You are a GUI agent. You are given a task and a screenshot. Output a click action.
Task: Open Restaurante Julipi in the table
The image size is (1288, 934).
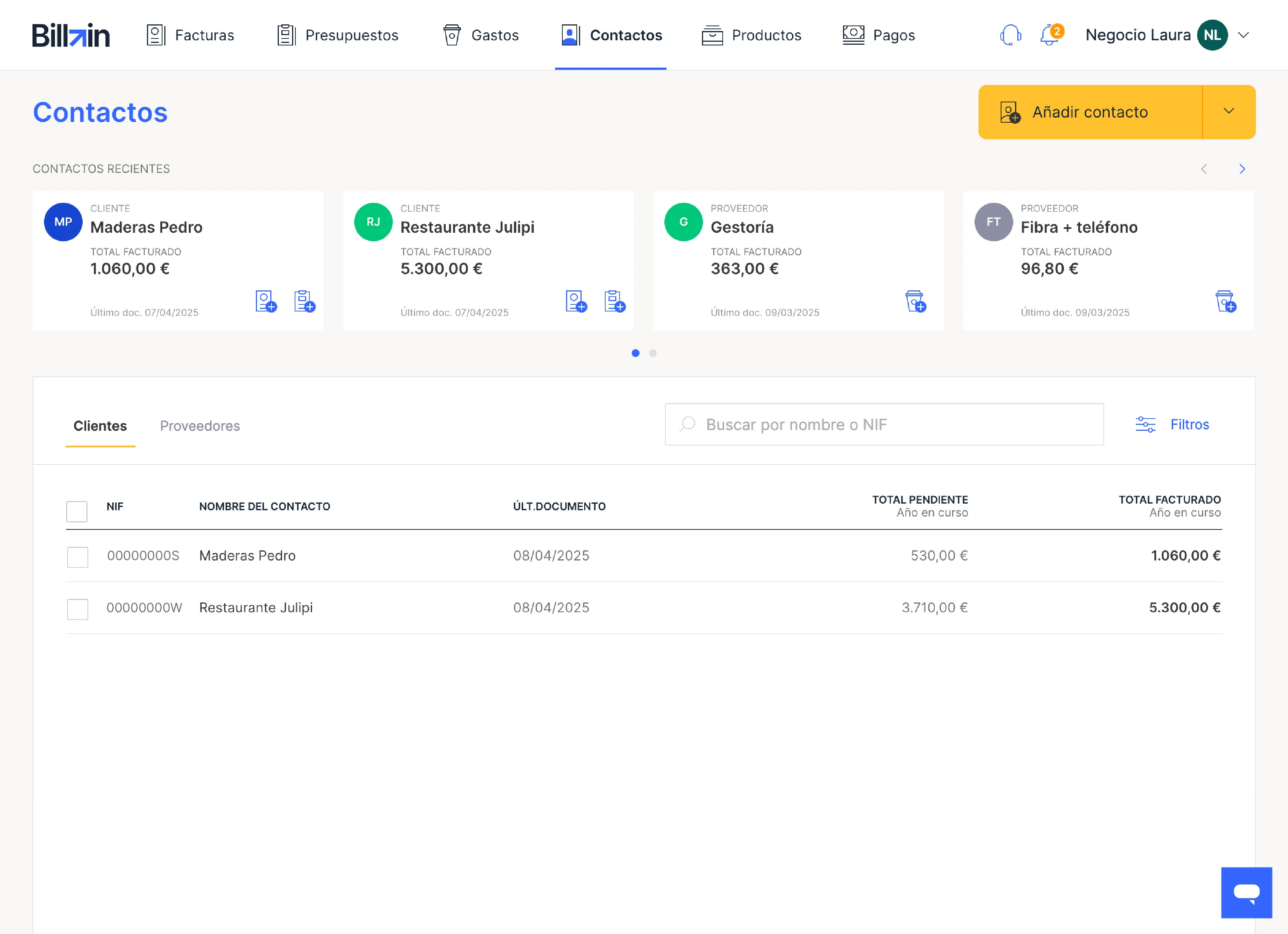tap(256, 607)
